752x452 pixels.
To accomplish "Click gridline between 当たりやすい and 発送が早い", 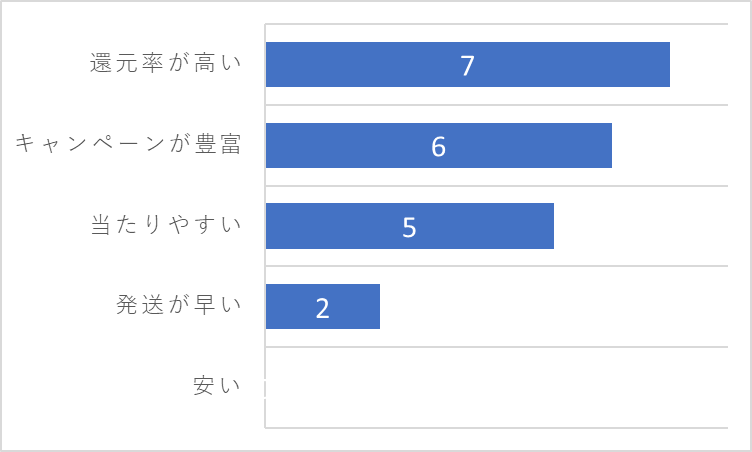I will pyautogui.click(x=496, y=266).
